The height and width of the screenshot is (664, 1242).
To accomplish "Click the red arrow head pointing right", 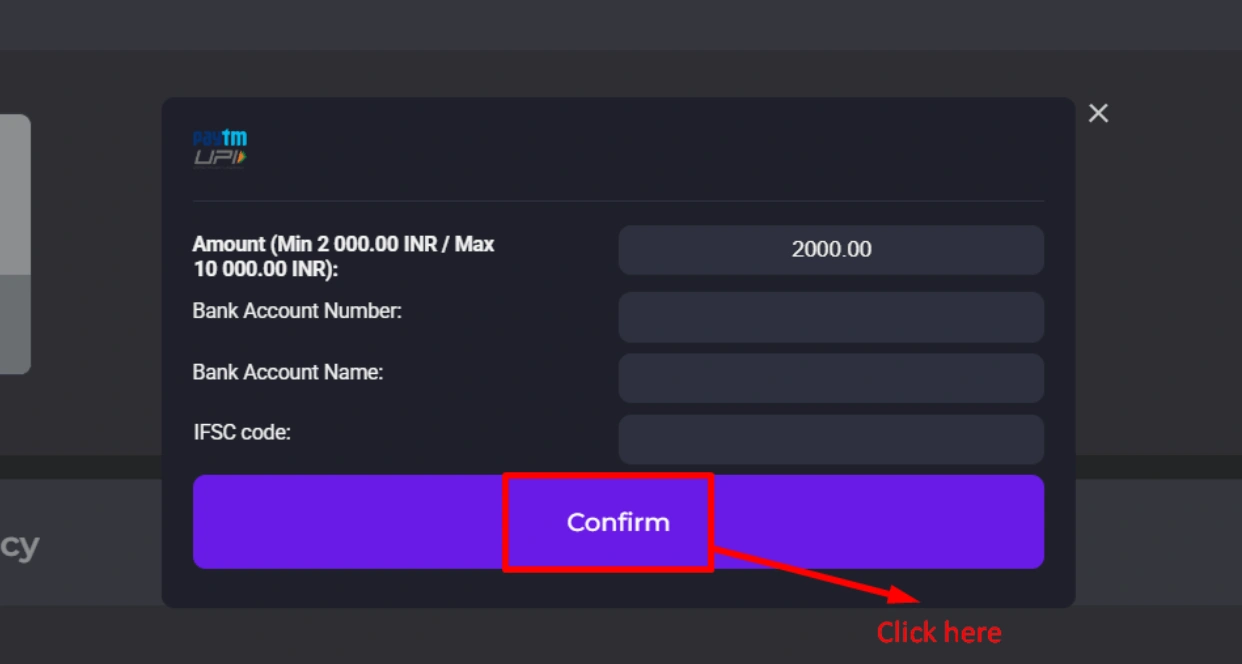I will [902, 595].
